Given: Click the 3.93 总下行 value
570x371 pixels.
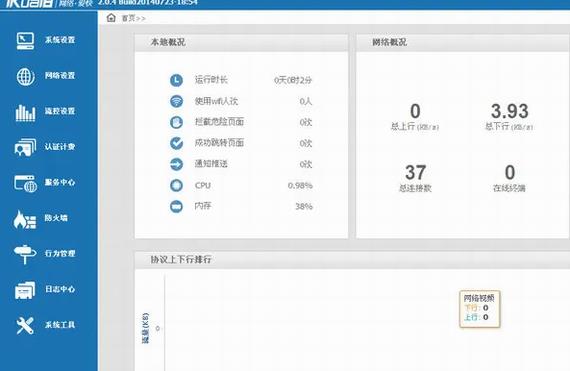Looking at the screenshot, I should (x=510, y=111).
